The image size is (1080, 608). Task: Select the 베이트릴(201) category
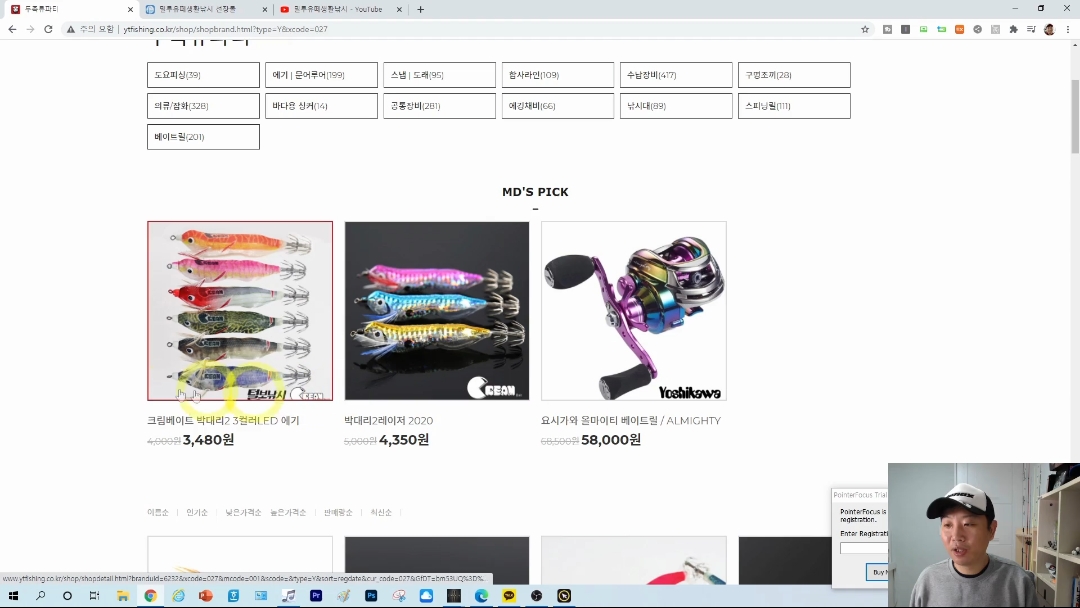point(203,137)
